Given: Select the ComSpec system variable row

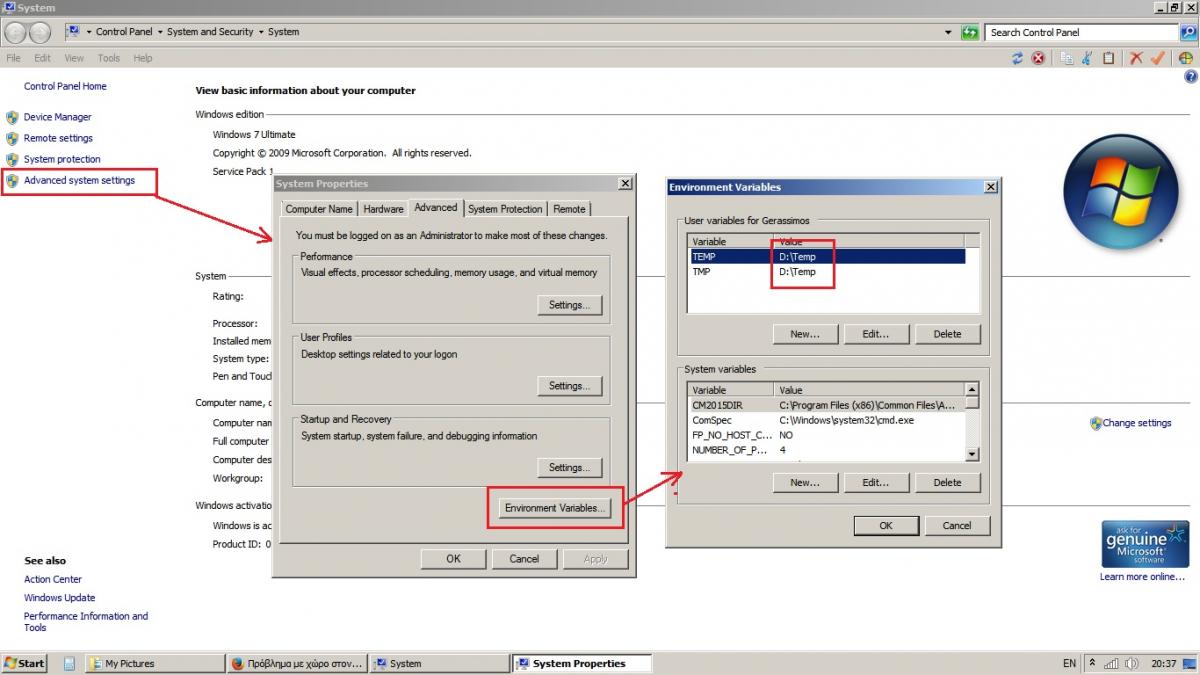Looking at the screenshot, I should pyautogui.click(x=826, y=421).
